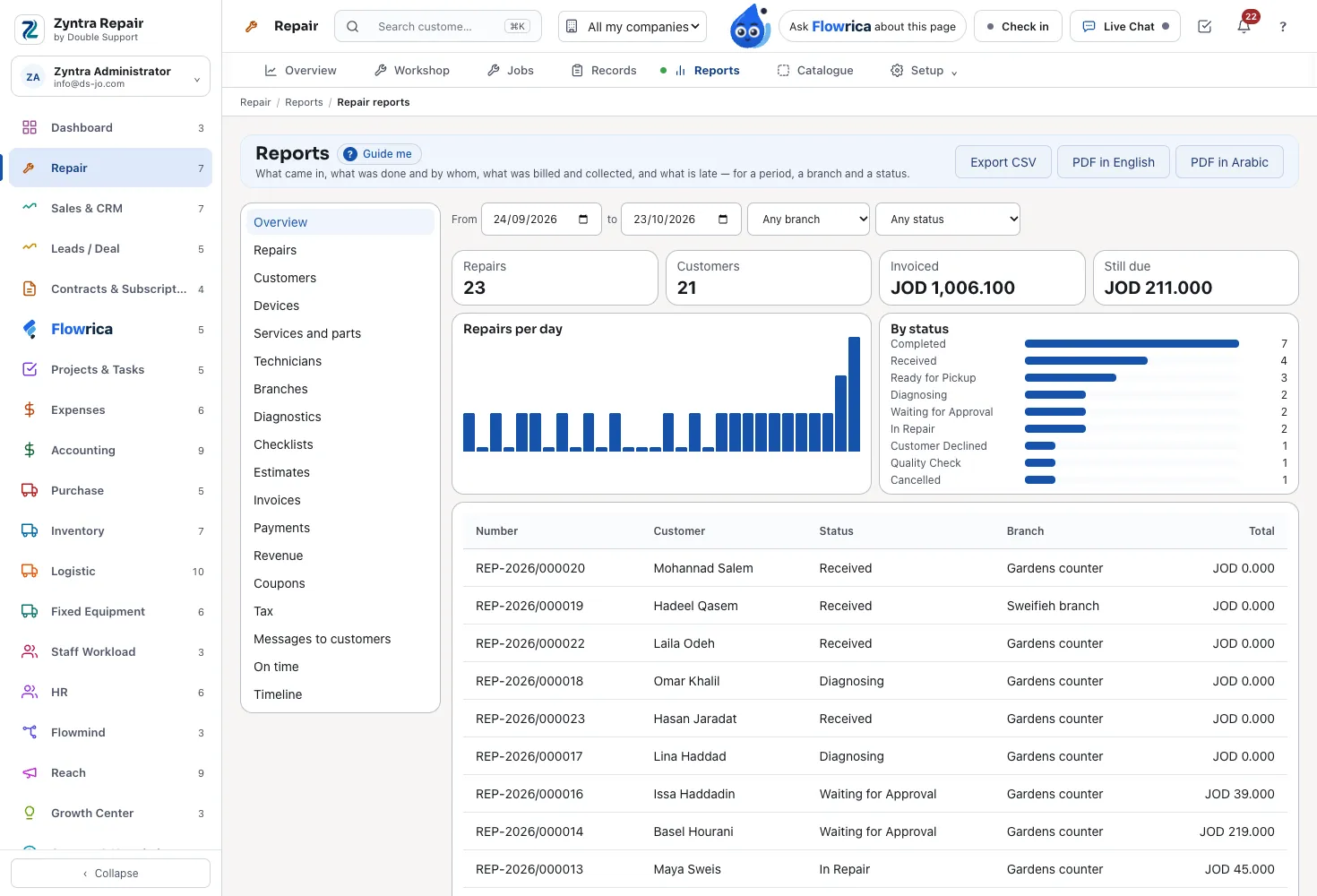1317x896 pixels.
Task: Switch to the Jobs tab
Action: tap(510, 71)
